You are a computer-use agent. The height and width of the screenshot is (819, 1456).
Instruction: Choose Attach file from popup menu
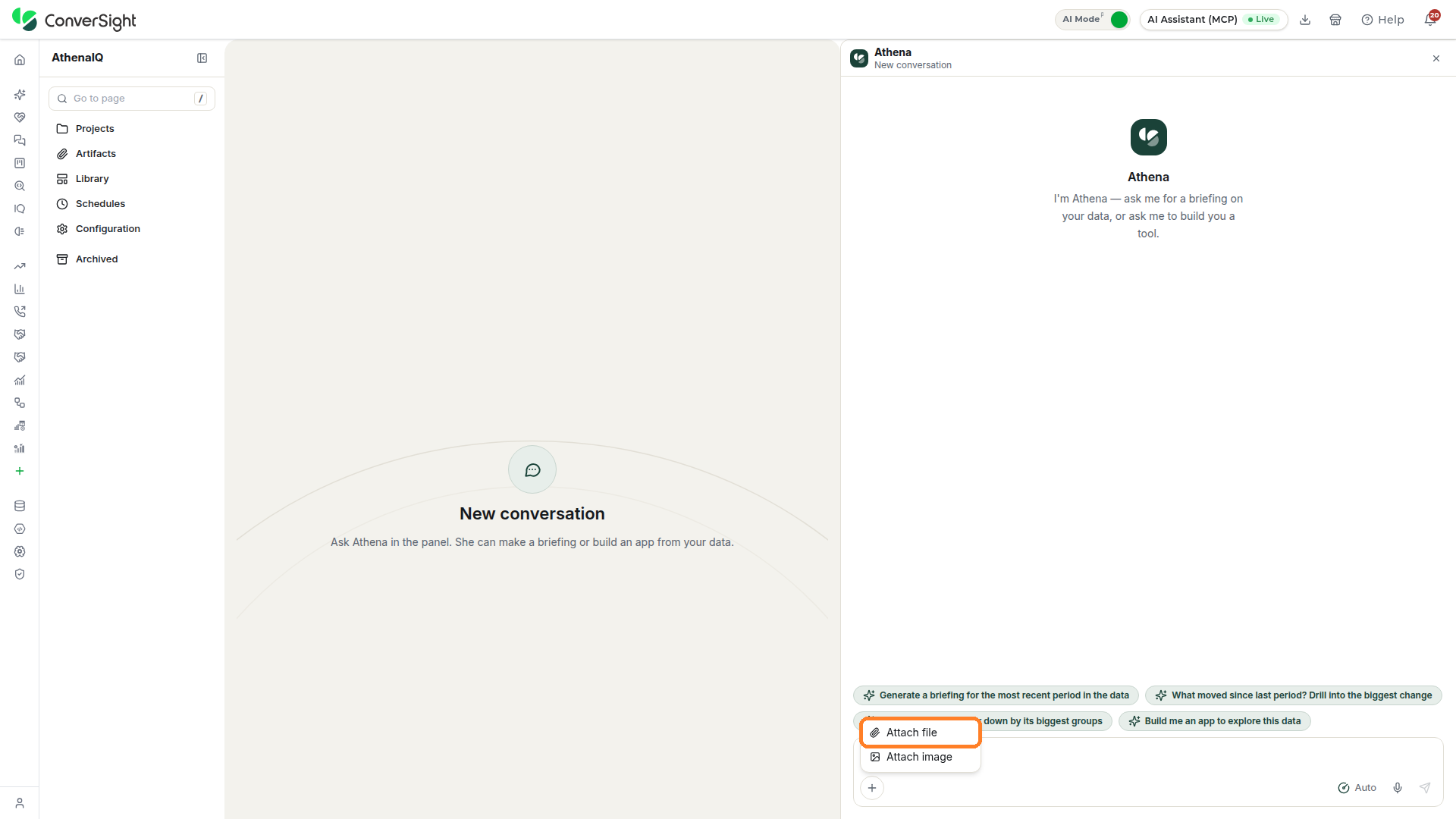pos(921,733)
